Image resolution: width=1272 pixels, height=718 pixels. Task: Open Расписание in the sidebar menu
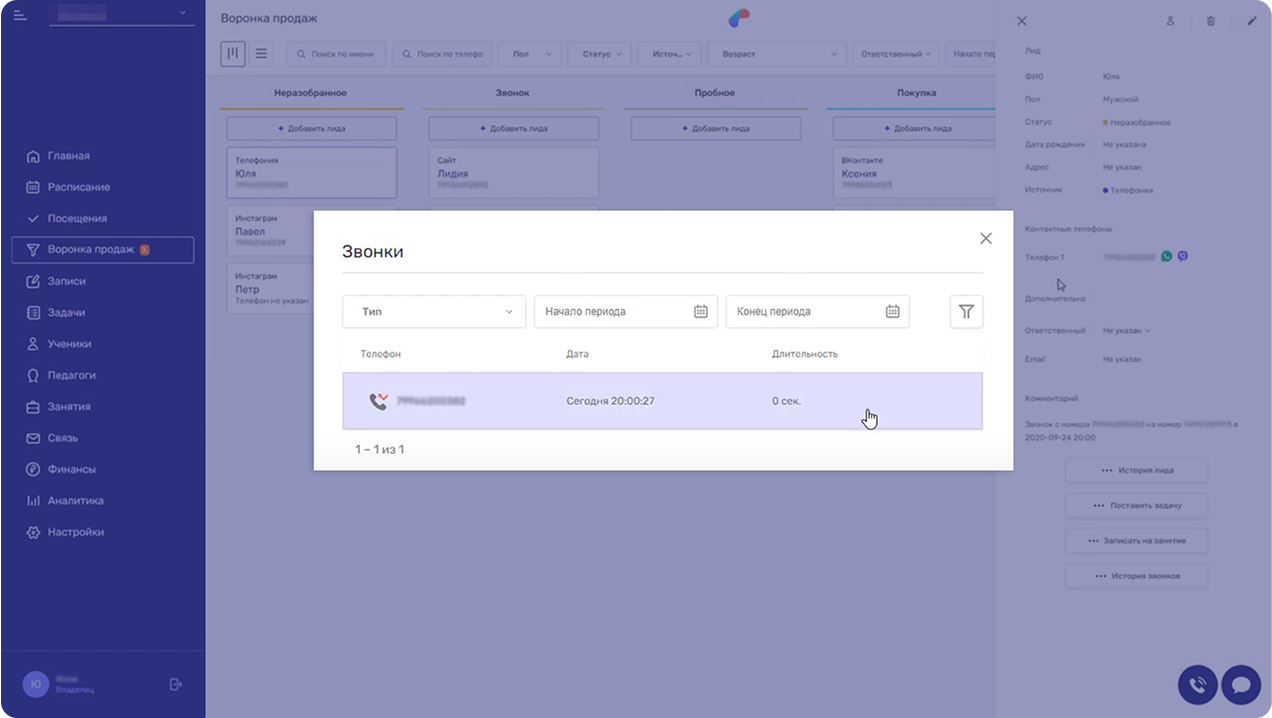[x=79, y=187]
